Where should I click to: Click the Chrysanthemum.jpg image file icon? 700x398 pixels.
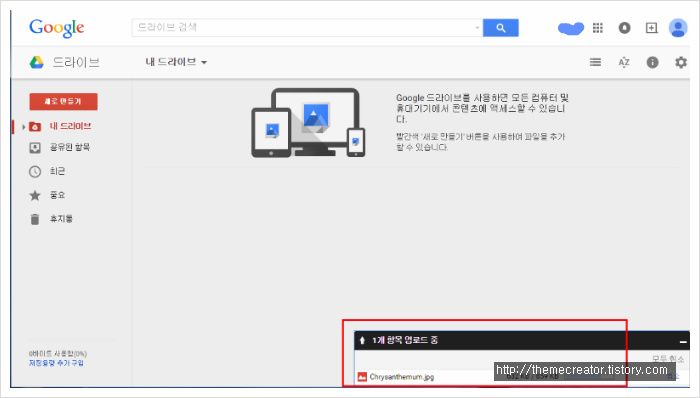coord(362,377)
